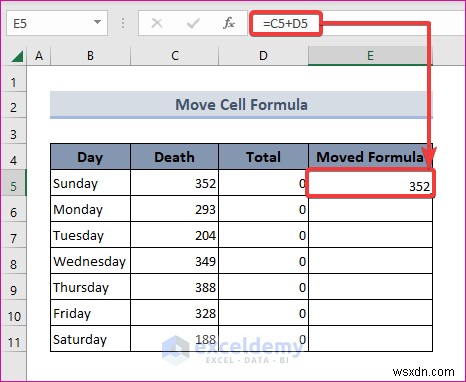Select row 4 header
This screenshot has height=382, width=466.
click(13, 157)
